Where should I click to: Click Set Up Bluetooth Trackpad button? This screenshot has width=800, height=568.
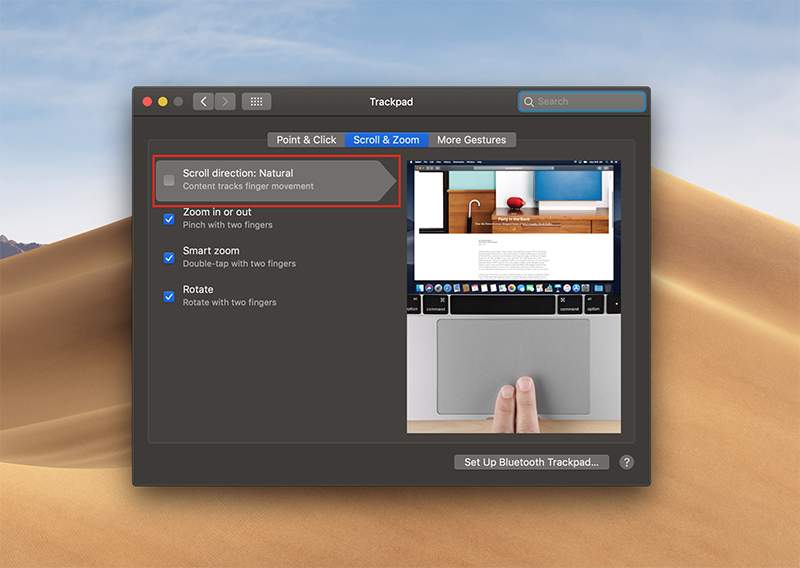click(x=531, y=463)
